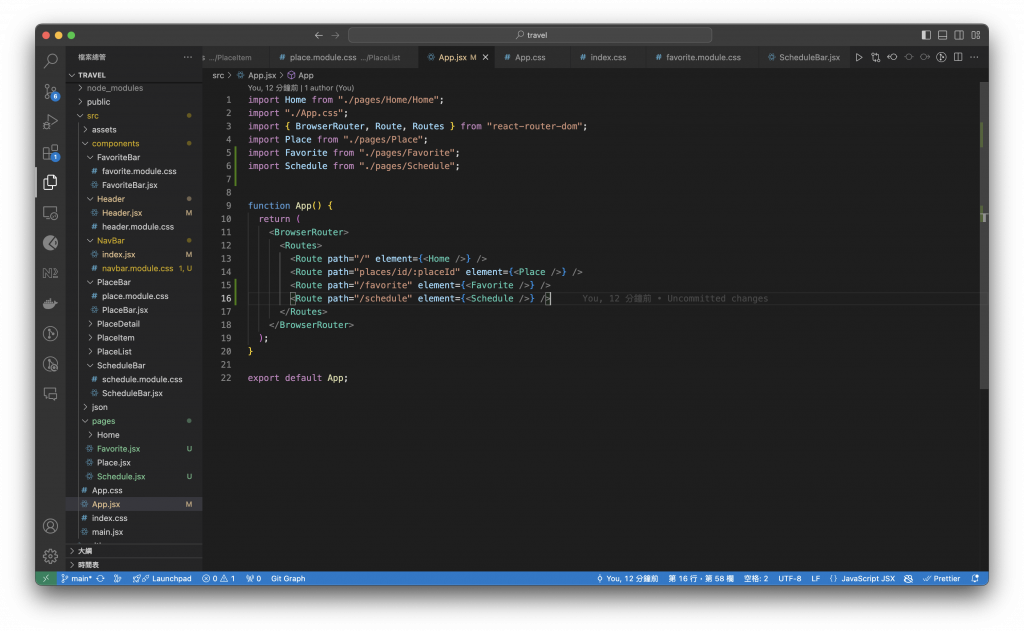Click Customize Layout icon in the title bar
The height and width of the screenshot is (632, 1024).
point(976,35)
